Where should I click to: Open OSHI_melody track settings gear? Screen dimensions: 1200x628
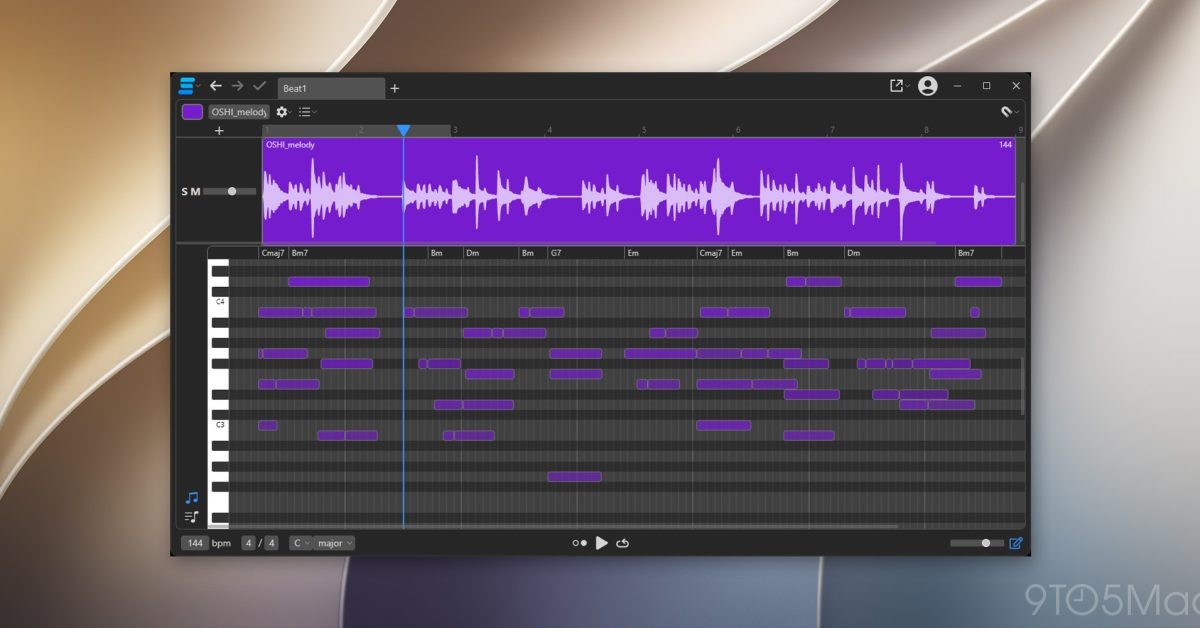pyautogui.click(x=282, y=112)
